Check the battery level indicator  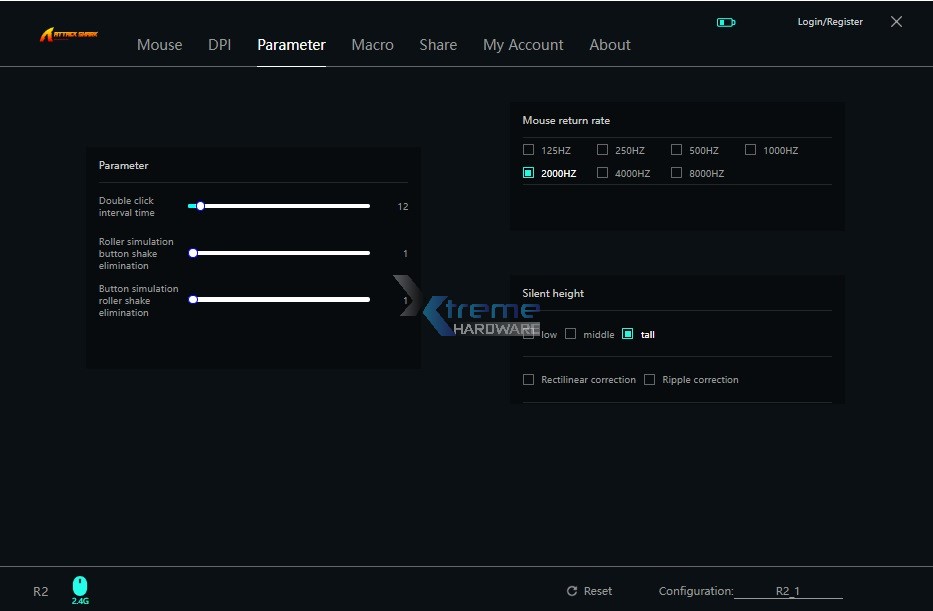pos(724,21)
